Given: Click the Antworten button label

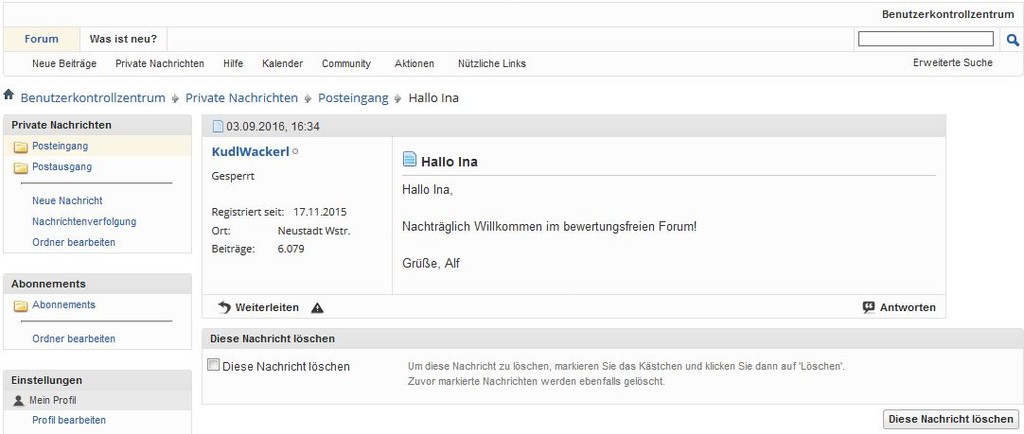Looking at the screenshot, I should (x=908, y=307).
